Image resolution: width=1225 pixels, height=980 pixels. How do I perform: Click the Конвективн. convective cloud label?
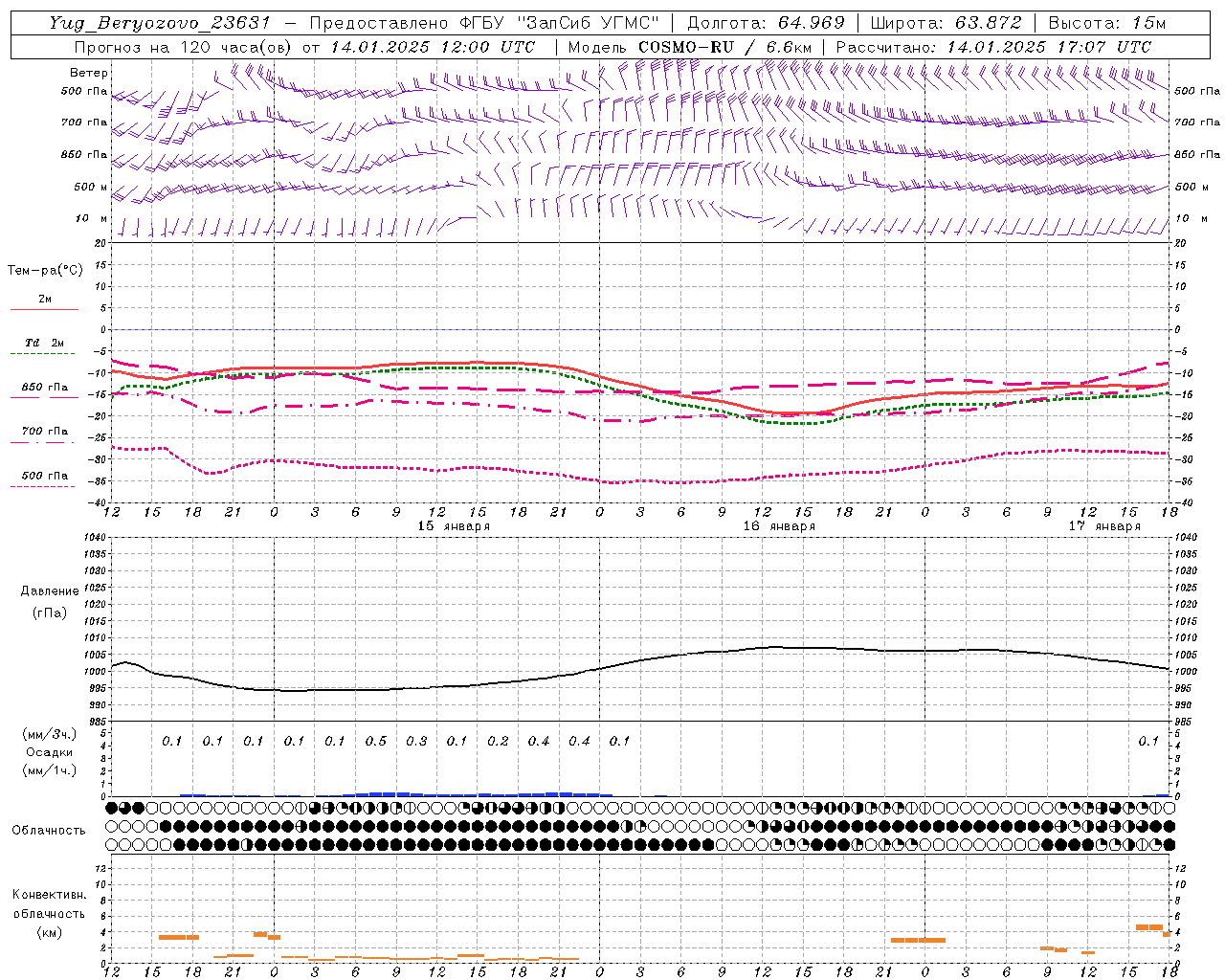coord(49,895)
